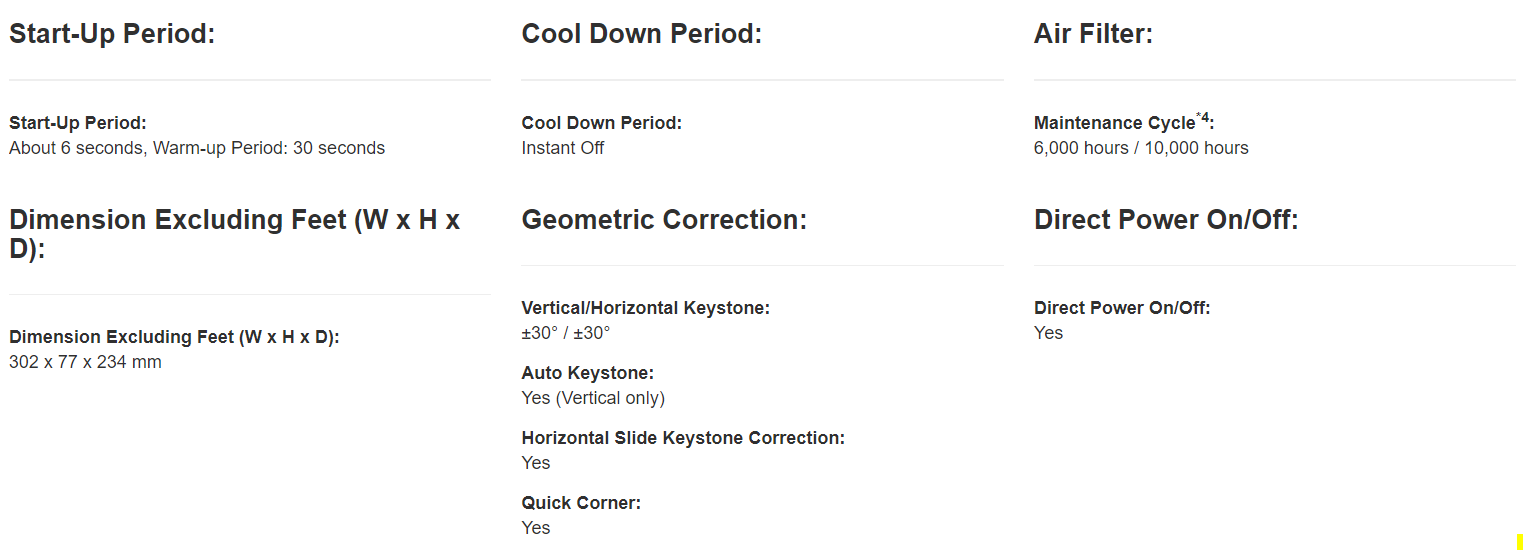Click the yellow marker in the bottom-right corner
Viewport: 1523px width, 550px height.
(x=1519, y=541)
